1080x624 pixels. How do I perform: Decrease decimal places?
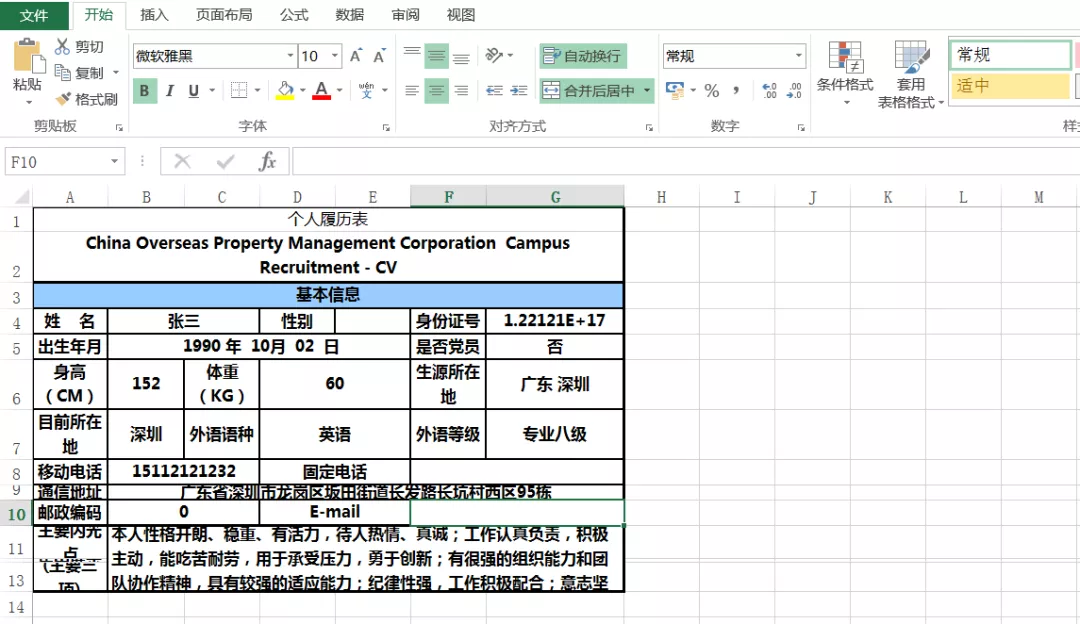click(794, 90)
